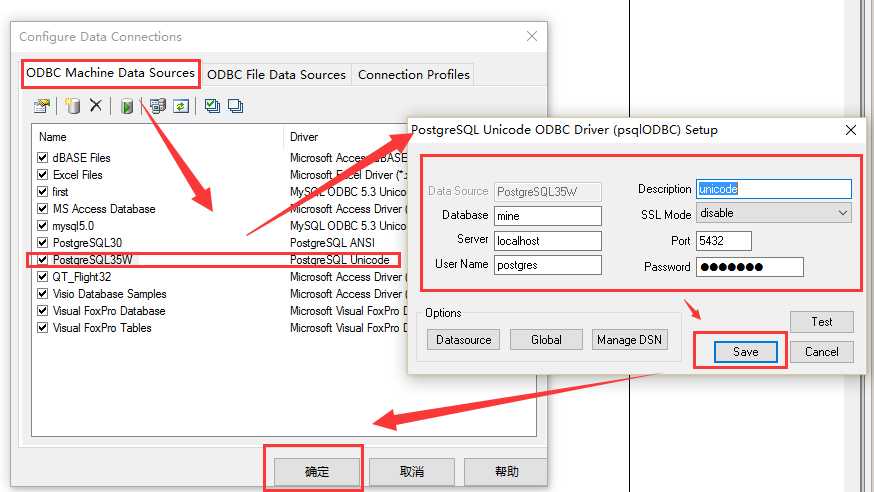Select the 'mysql5.0' data source name
Image resolution: width=874 pixels, height=492 pixels.
[x=73, y=226]
